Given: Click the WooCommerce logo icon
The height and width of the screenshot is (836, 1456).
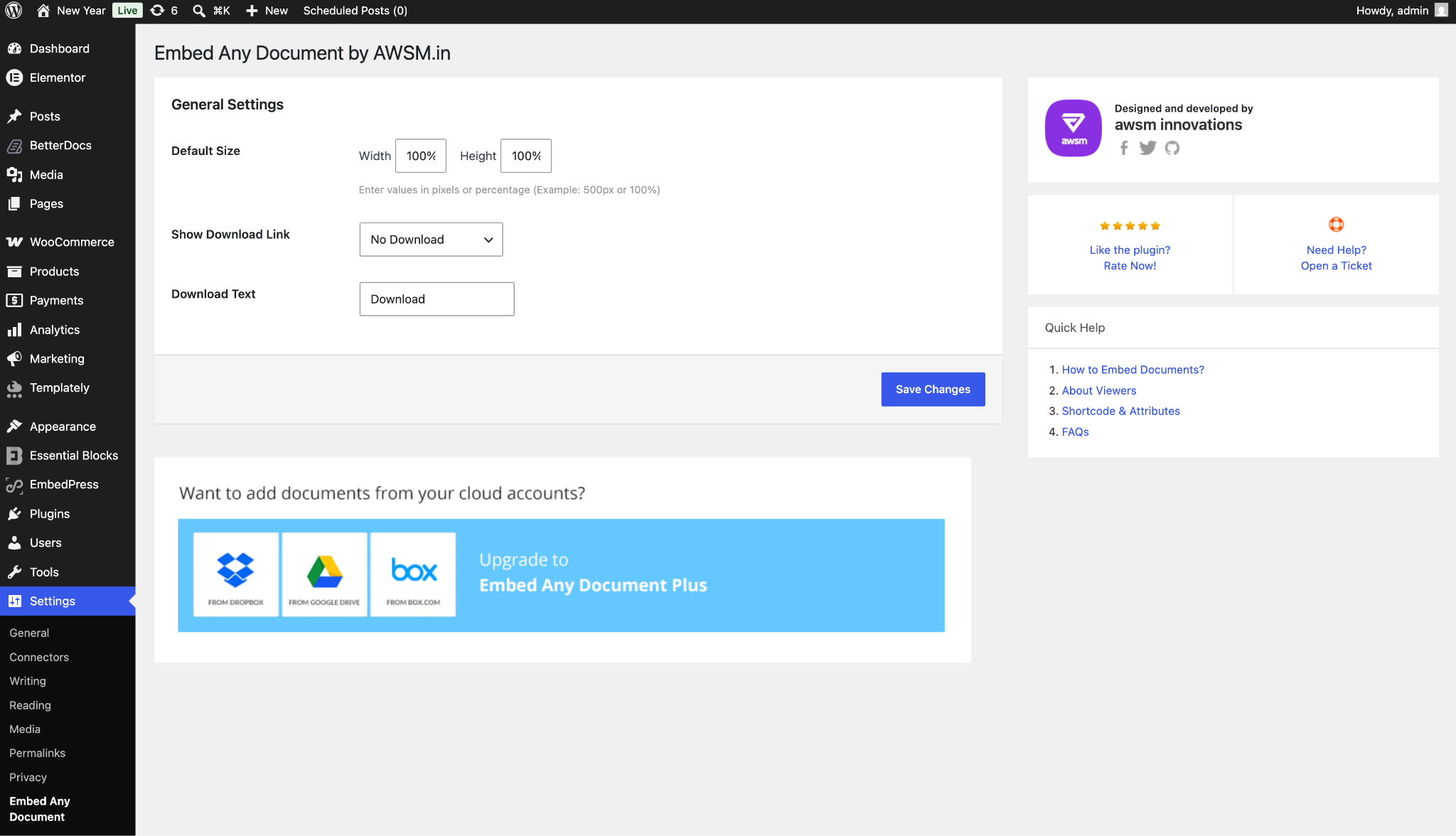Looking at the screenshot, I should 14,242.
